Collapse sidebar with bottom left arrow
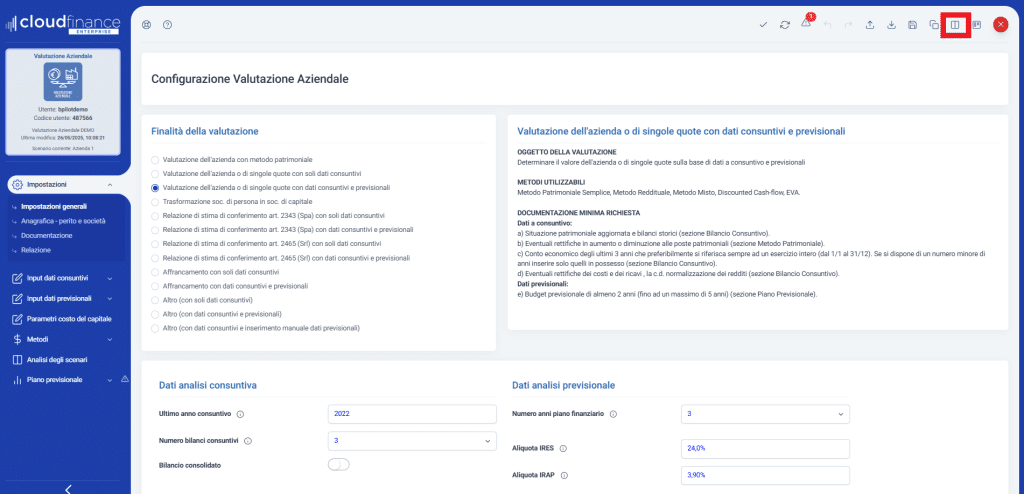Image resolution: width=1024 pixels, height=494 pixels. pyautogui.click(x=68, y=488)
